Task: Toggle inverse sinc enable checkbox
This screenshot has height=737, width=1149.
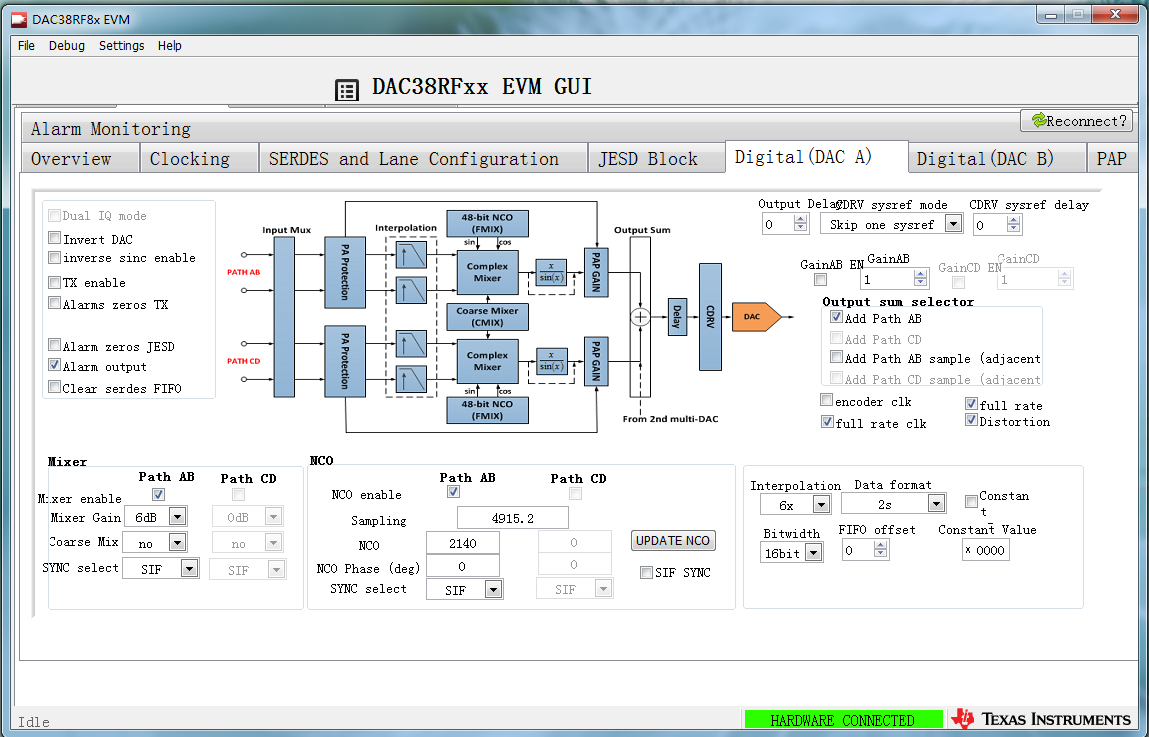Action: pos(54,257)
